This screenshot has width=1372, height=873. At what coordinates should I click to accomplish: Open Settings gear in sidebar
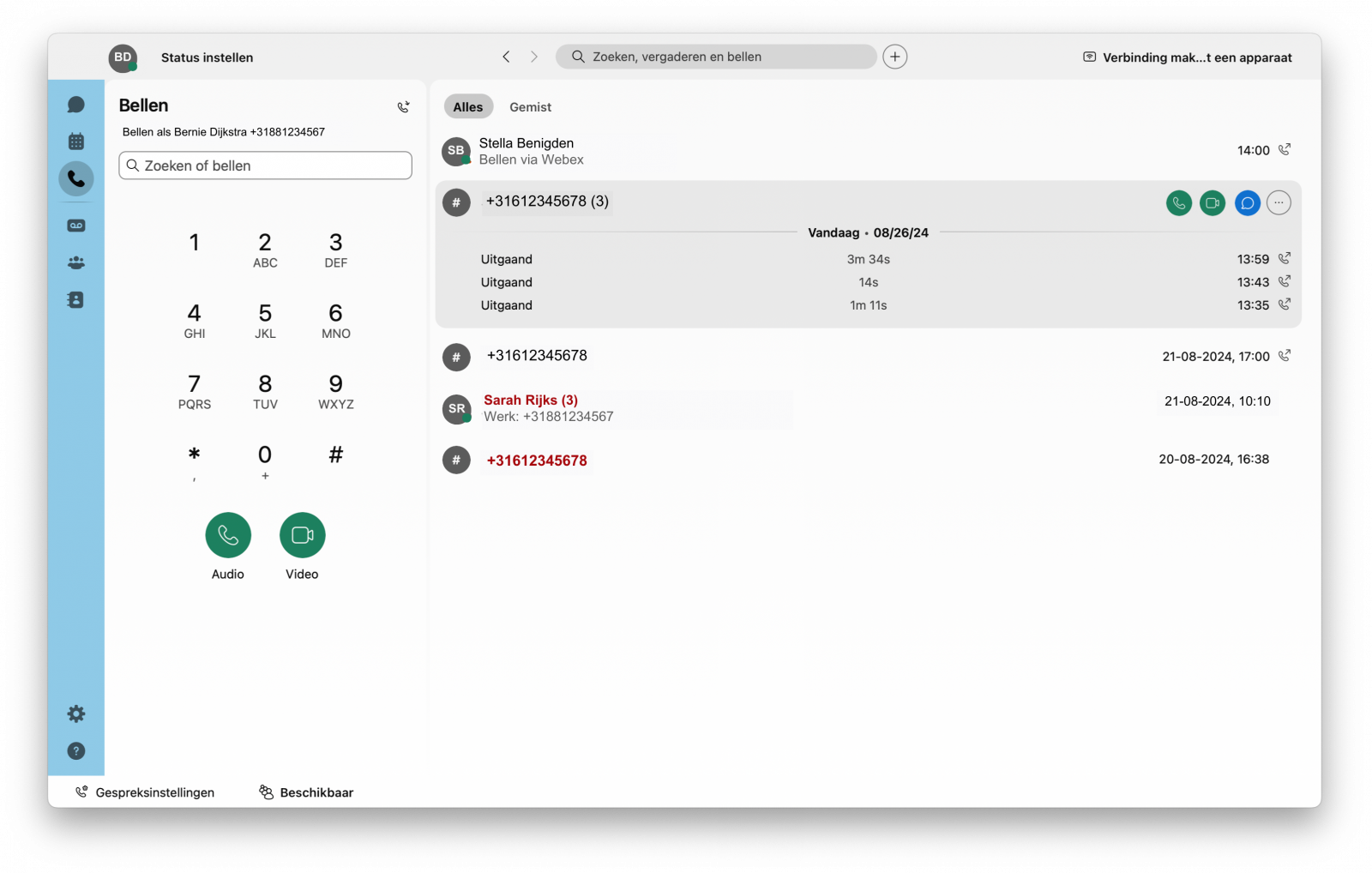pyautogui.click(x=75, y=713)
